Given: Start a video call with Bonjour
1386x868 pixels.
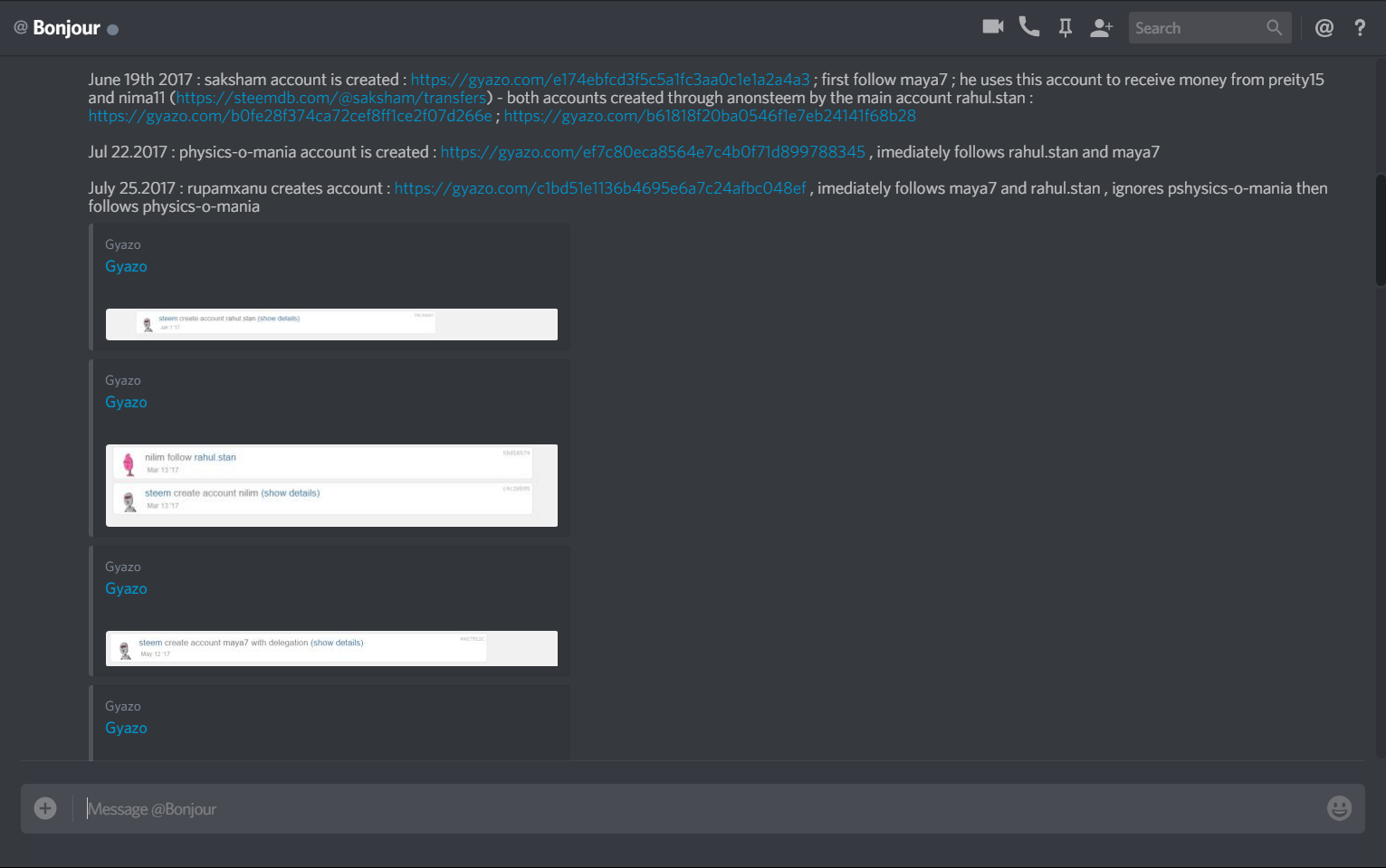Looking at the screenshot, I should point(992,27).
